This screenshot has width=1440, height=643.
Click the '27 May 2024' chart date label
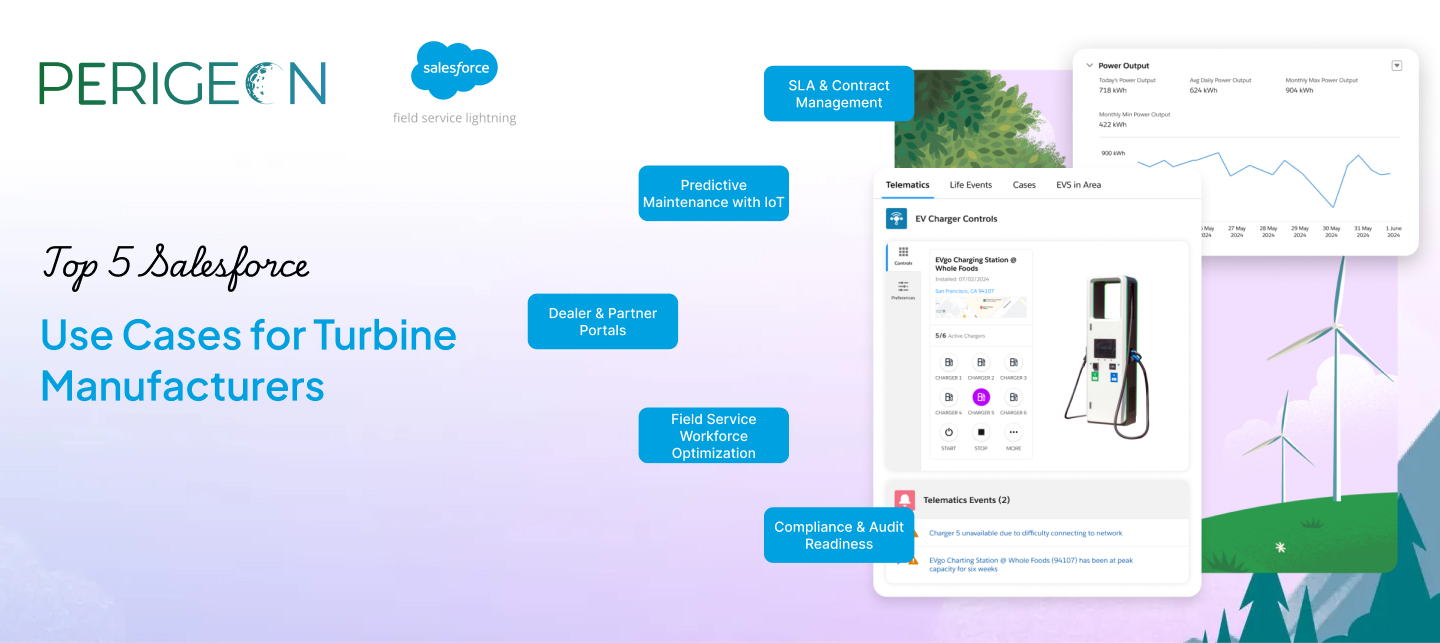[x=1237, y=231]
